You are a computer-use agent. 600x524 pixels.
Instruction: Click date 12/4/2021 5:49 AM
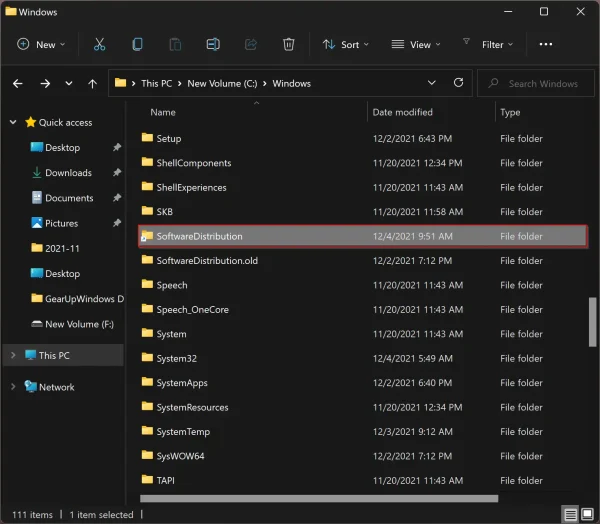tap(412, 358)
